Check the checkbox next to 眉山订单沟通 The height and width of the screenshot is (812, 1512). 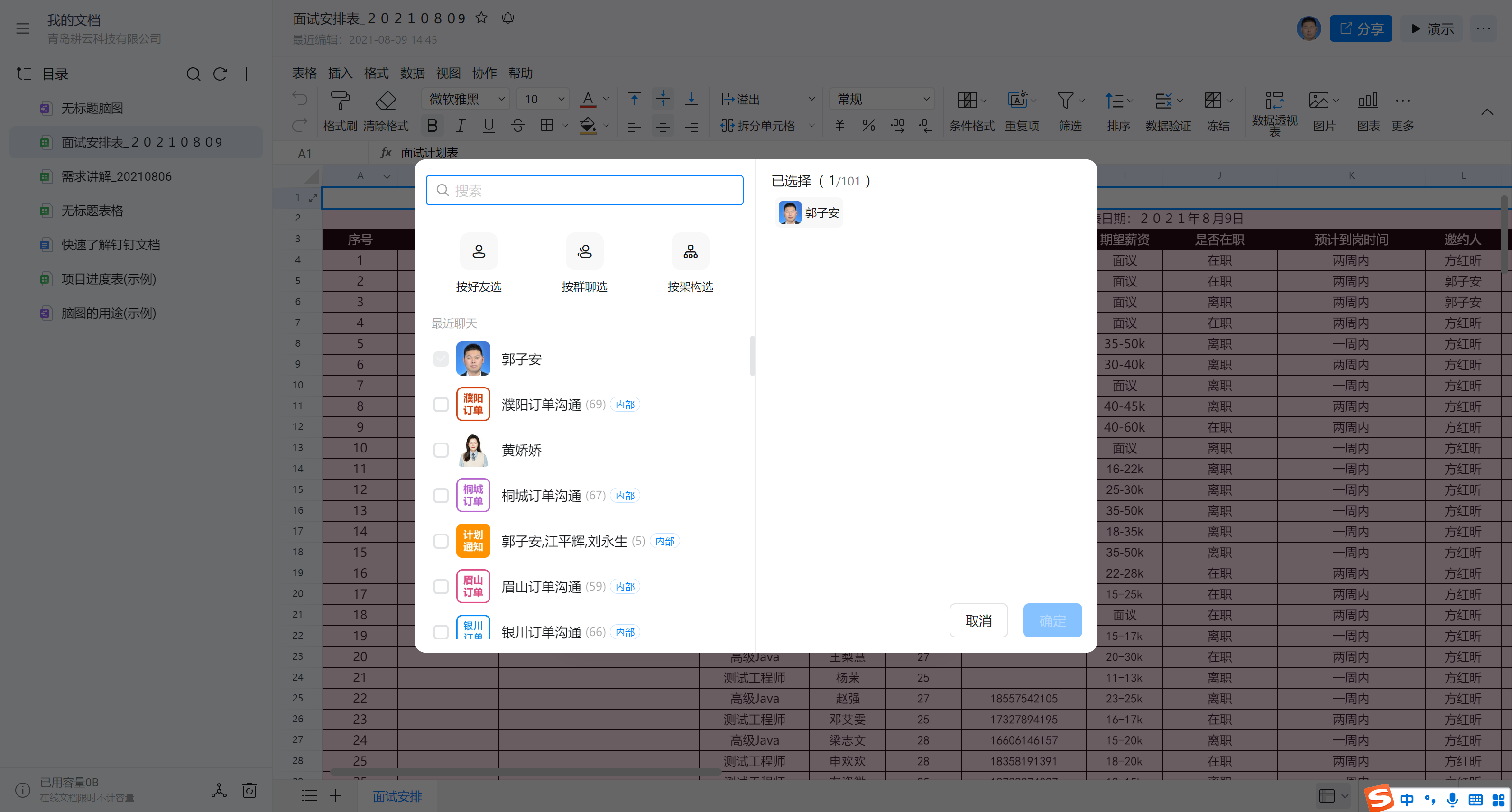pos(440,586)
